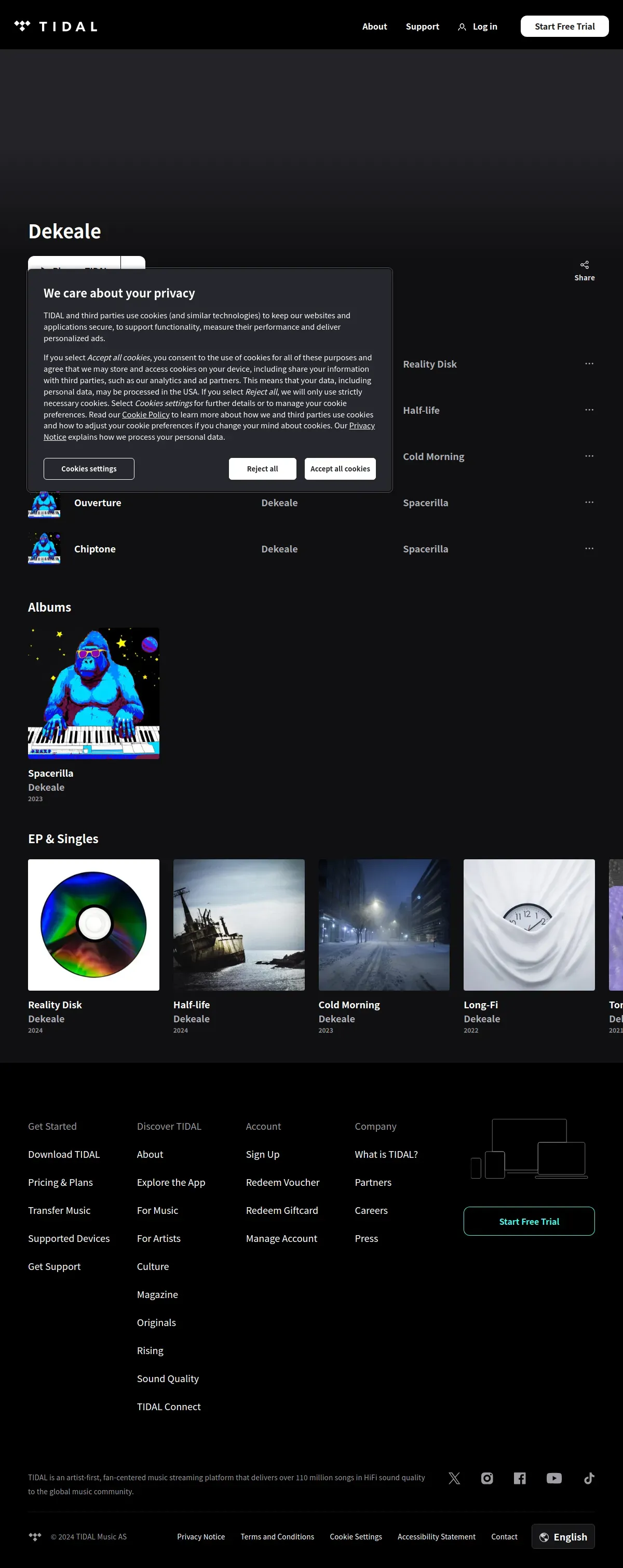Open What is TIDAL? footer link
The height and width of the screenshot is (1568, 623).
(386, 1154)
